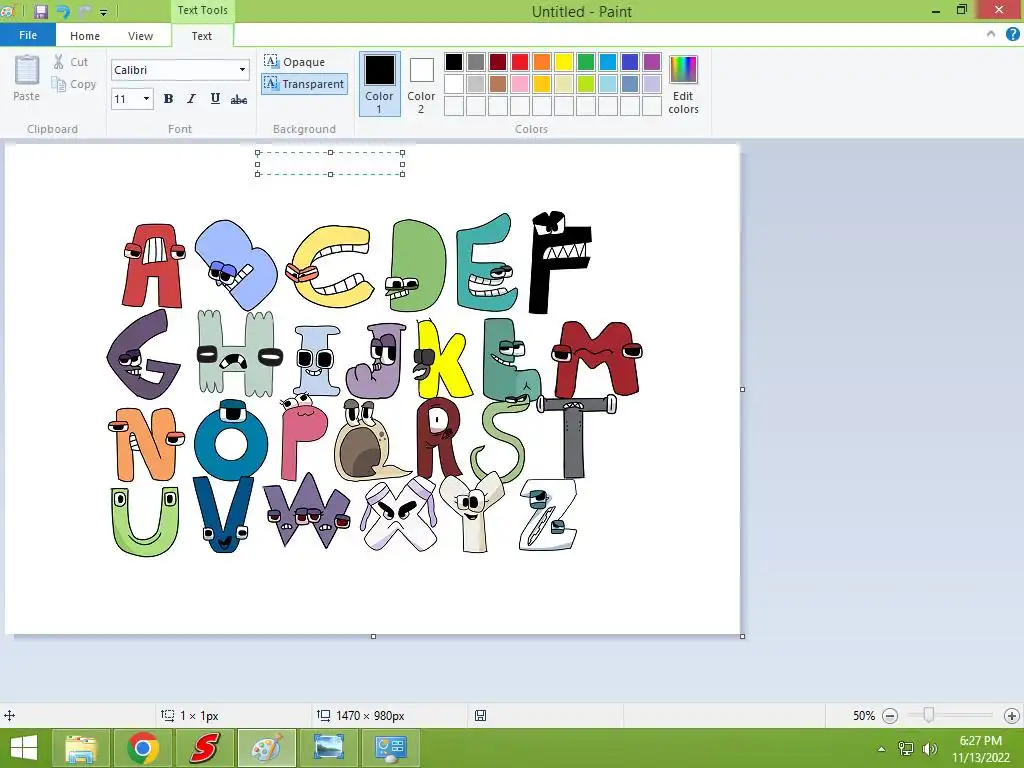Click the zoom slider thumb
1024x768 pixels.
coord(928,715)
